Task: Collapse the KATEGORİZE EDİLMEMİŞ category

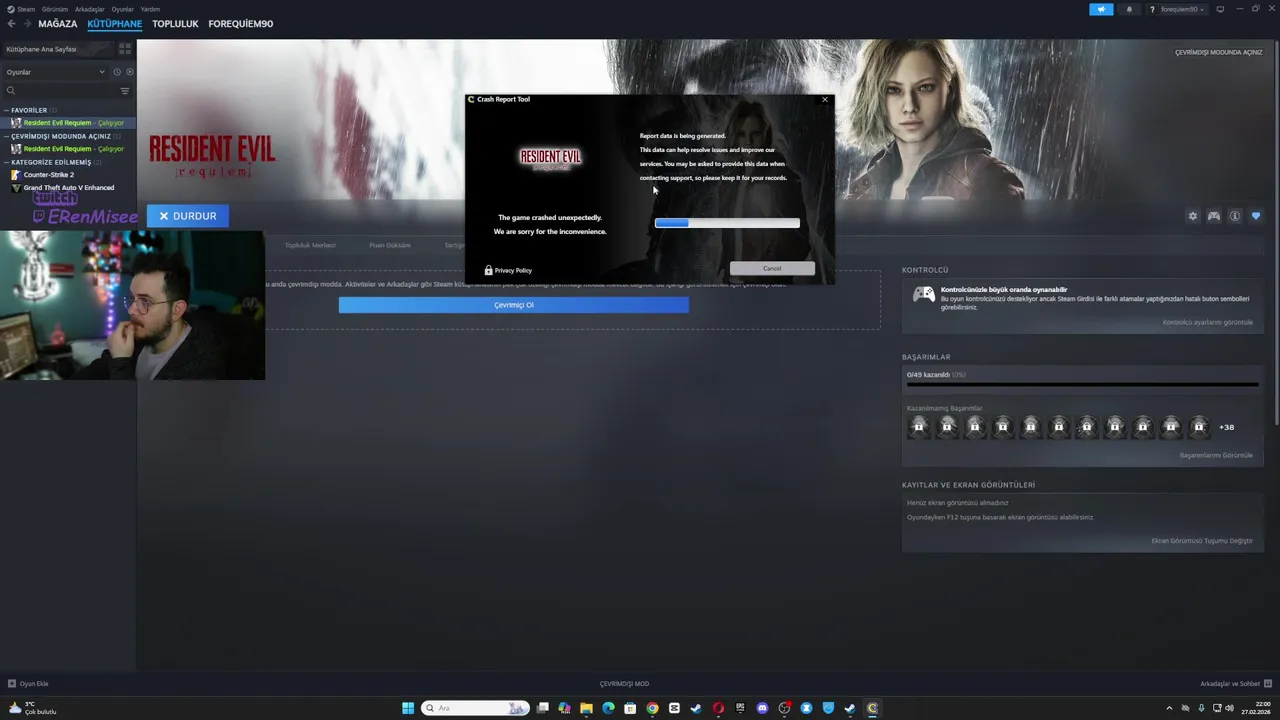Action: tap(51, 162)
